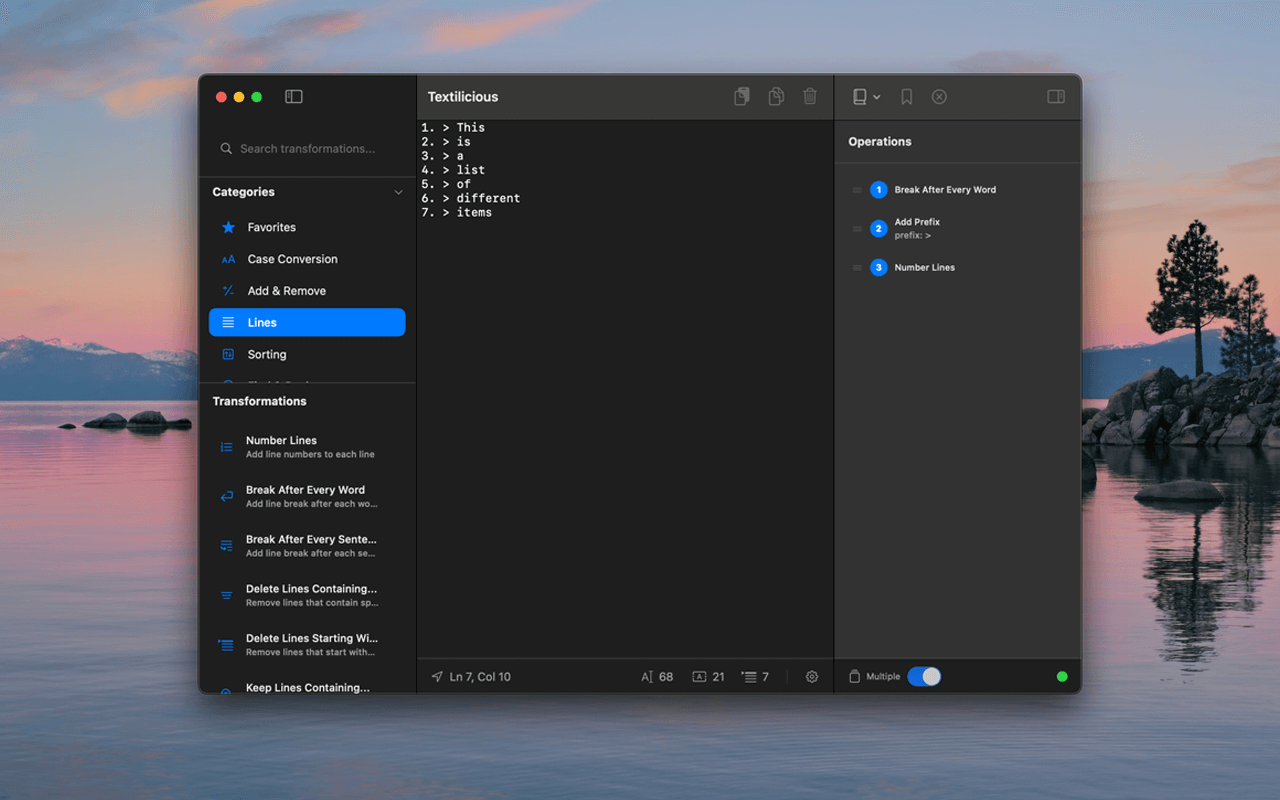
Task: Click the green status indicator dot
Action: point(1062,676)
